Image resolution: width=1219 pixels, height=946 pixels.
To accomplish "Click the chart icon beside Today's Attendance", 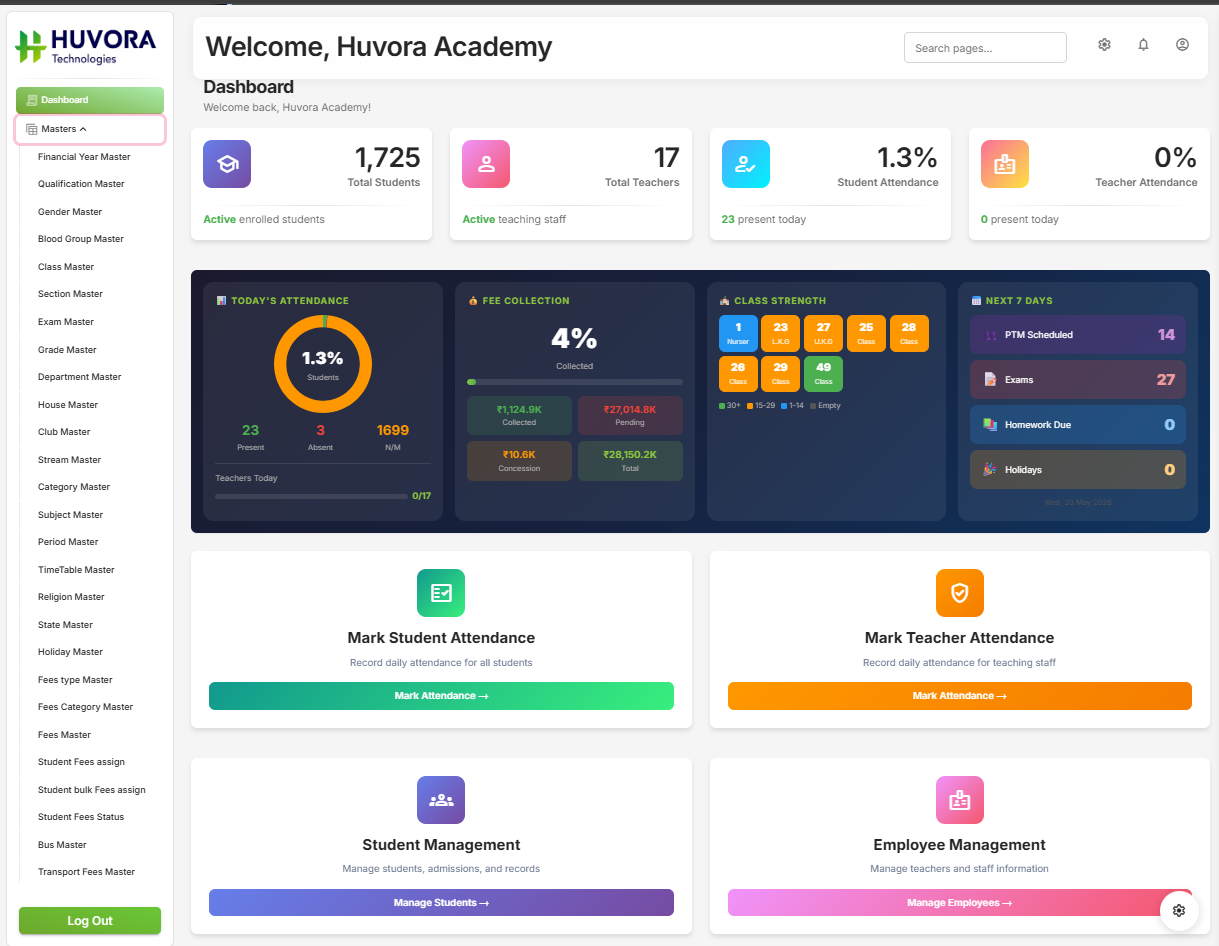I will point(221,300).
